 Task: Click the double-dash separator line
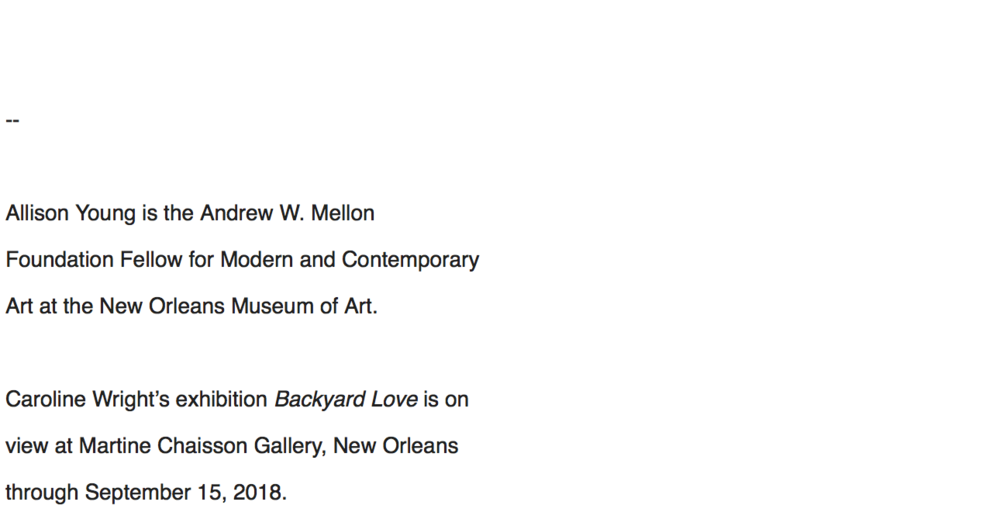pos(12,120)
